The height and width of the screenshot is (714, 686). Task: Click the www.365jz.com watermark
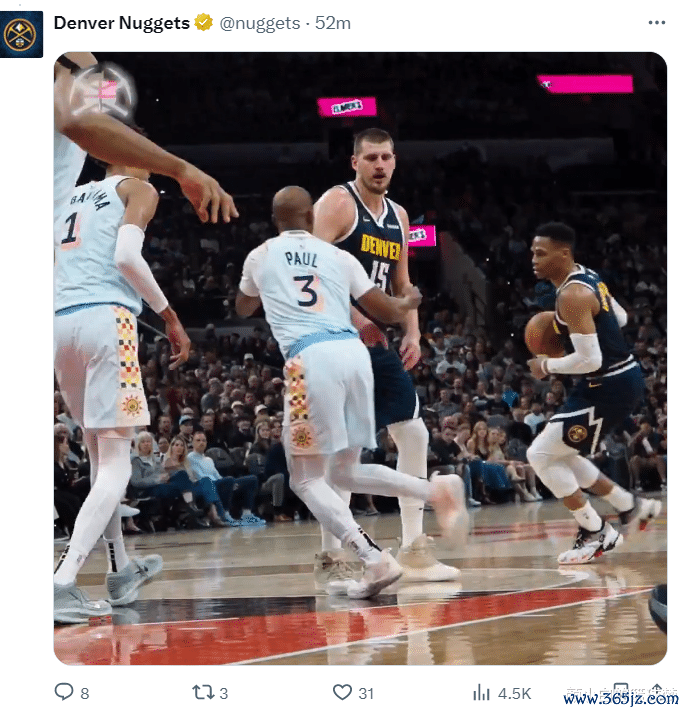(x=621, y=699)
